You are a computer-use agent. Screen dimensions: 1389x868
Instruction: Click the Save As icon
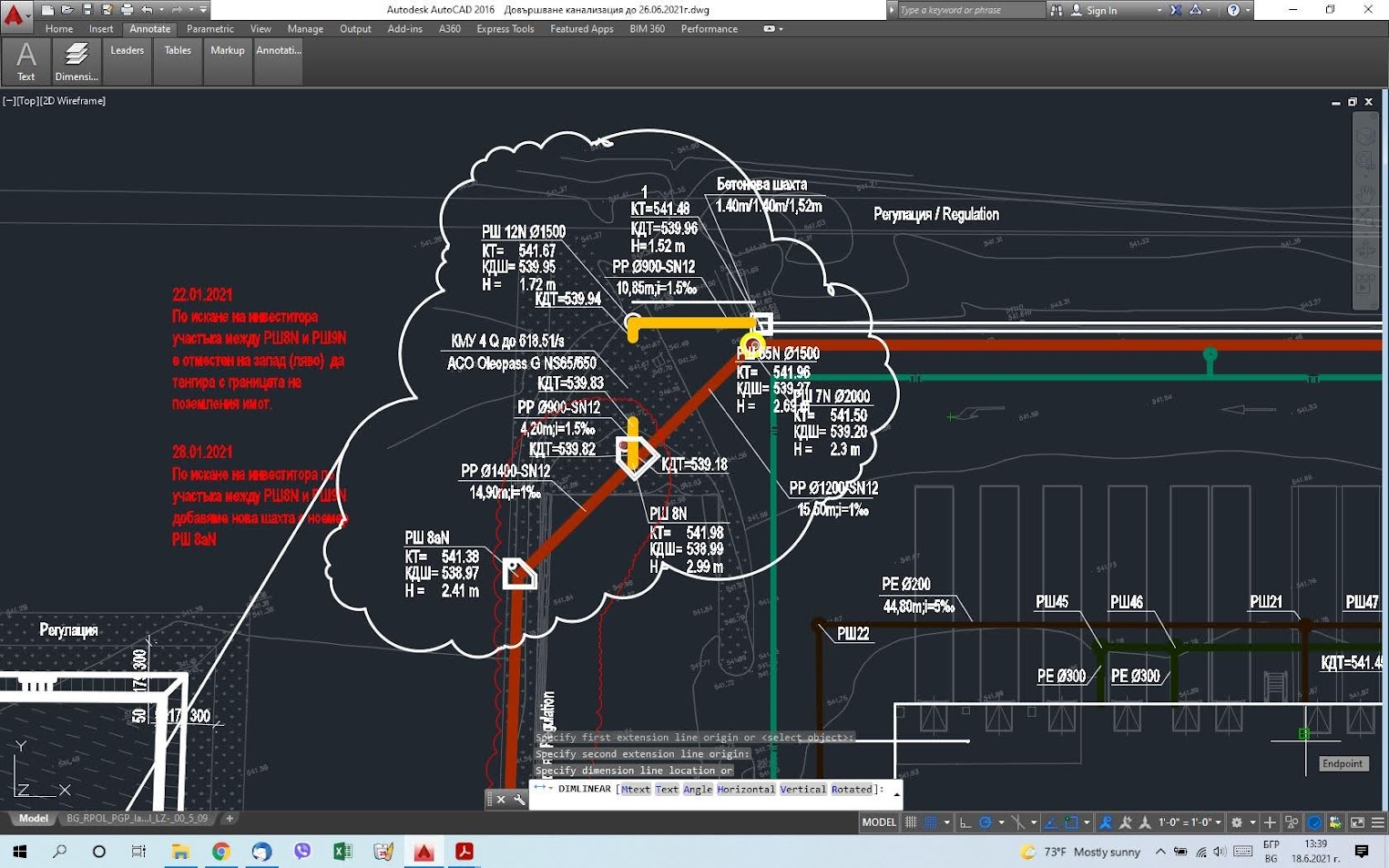[107, 10]
